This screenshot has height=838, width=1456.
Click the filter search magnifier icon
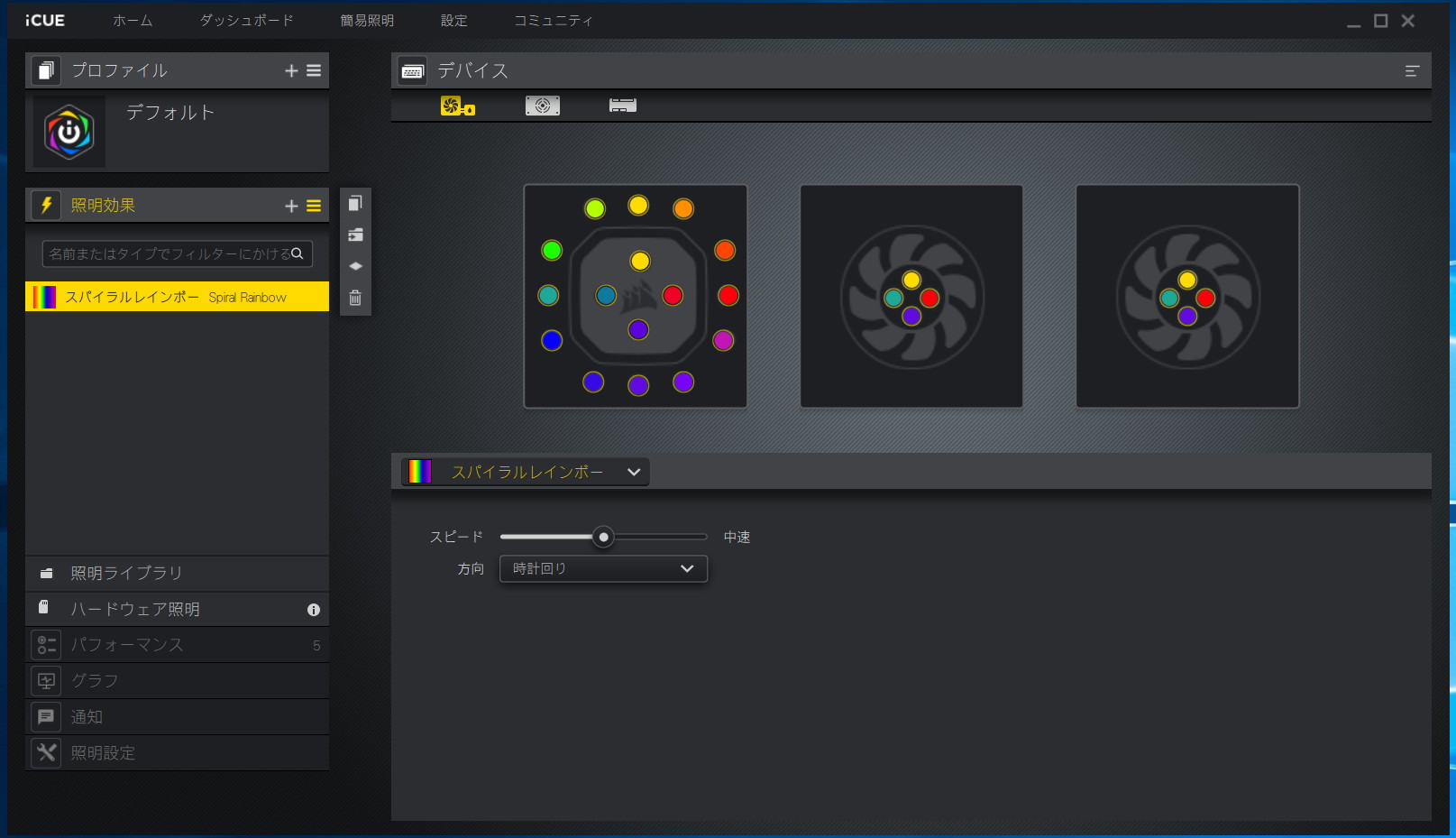(298, 253)
